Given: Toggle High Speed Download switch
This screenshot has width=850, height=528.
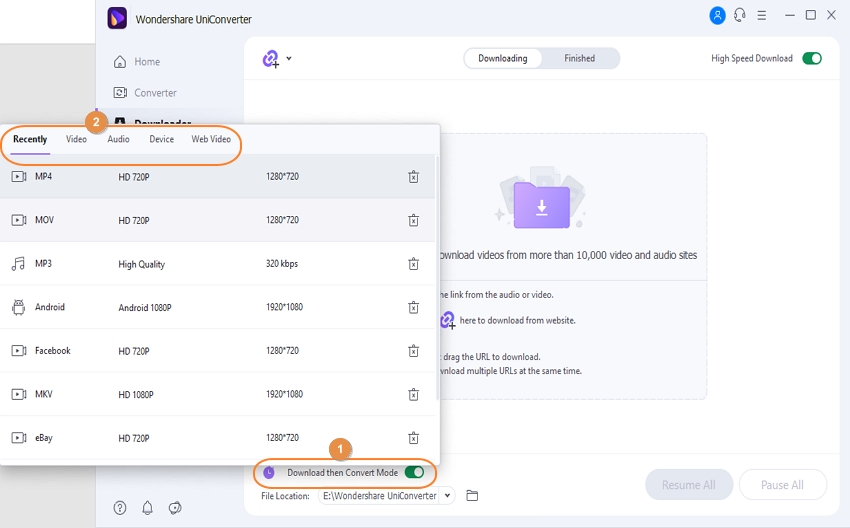Looking at the screenshot, I should tap(811, 59).
